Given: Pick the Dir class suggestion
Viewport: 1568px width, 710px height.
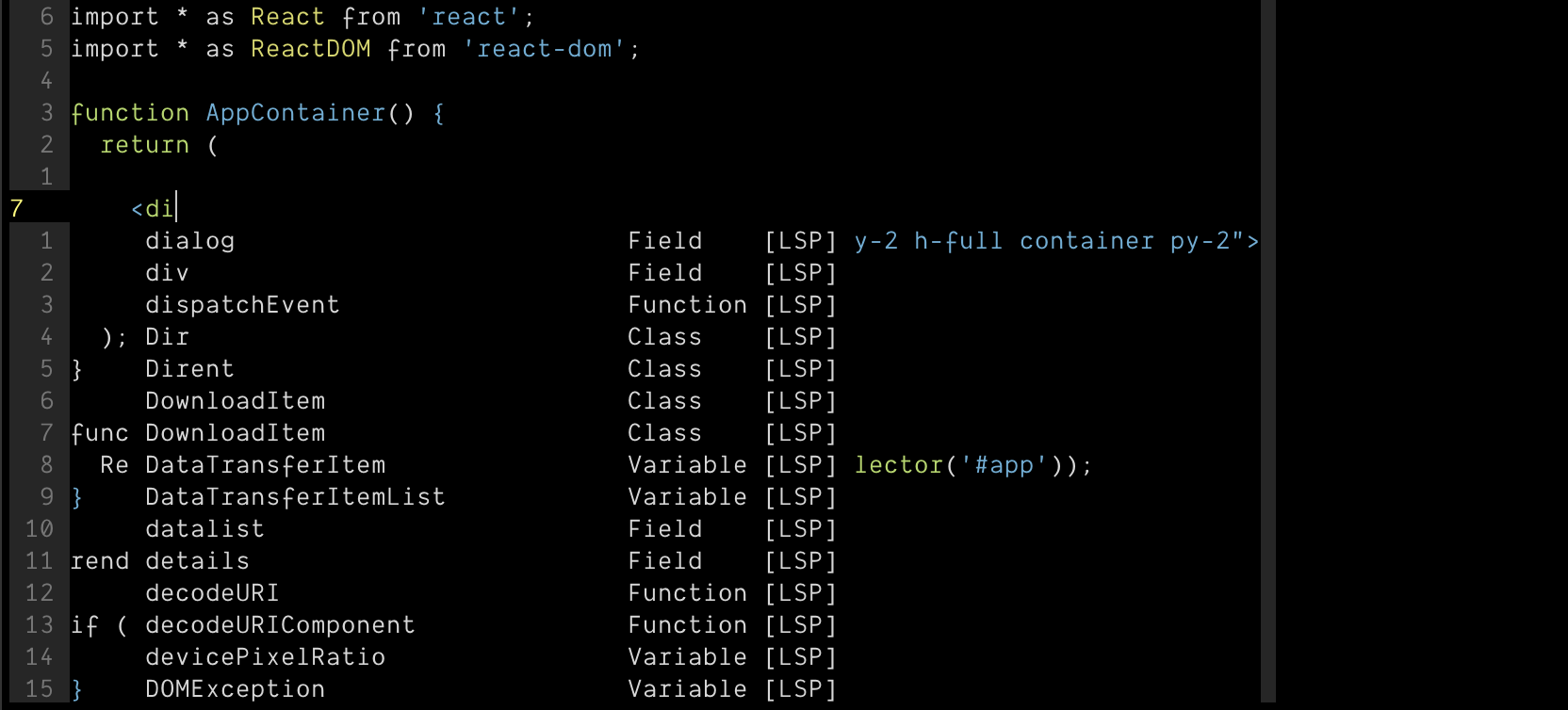Looking at the screenshot, I should (167, 336).
